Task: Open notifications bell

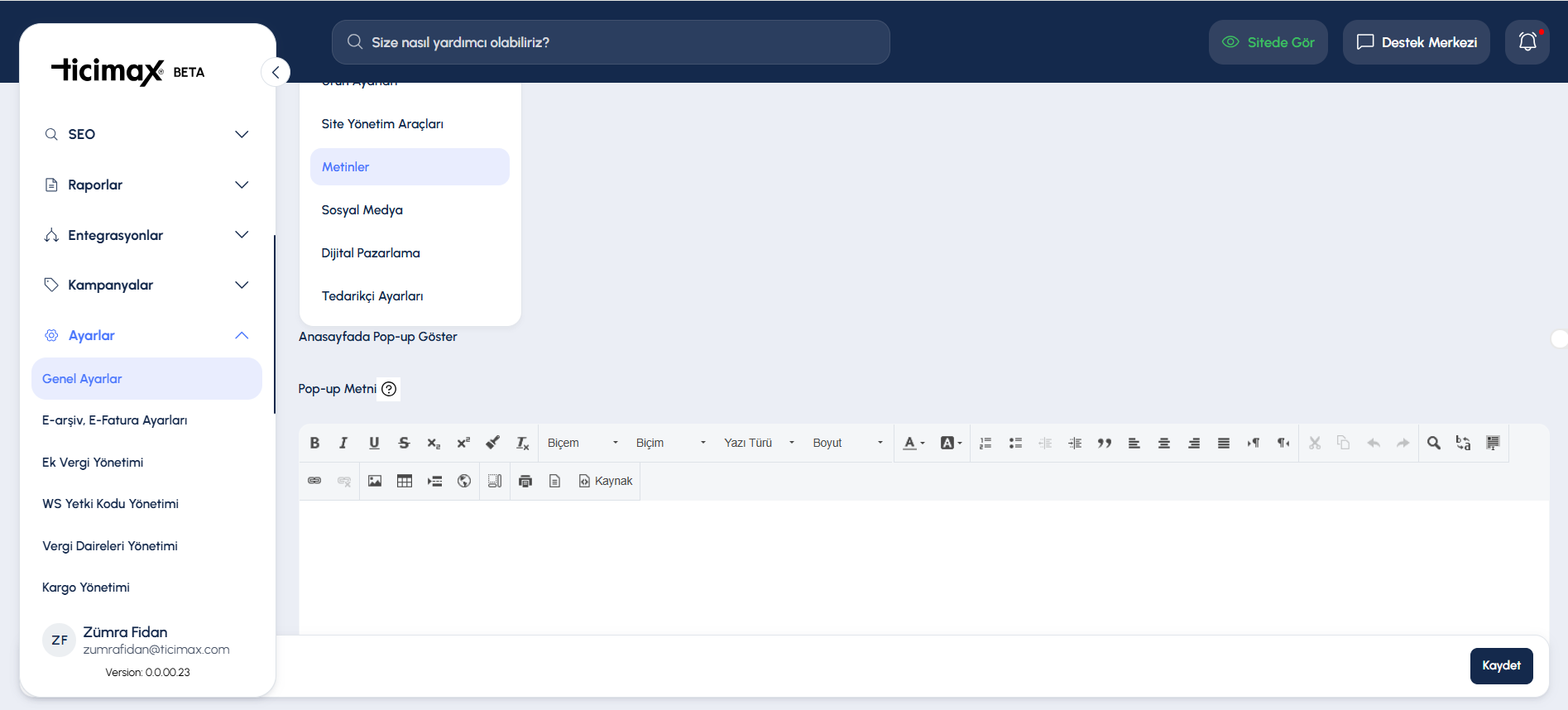Action: pyautogui.click(x=1527, y=42)
